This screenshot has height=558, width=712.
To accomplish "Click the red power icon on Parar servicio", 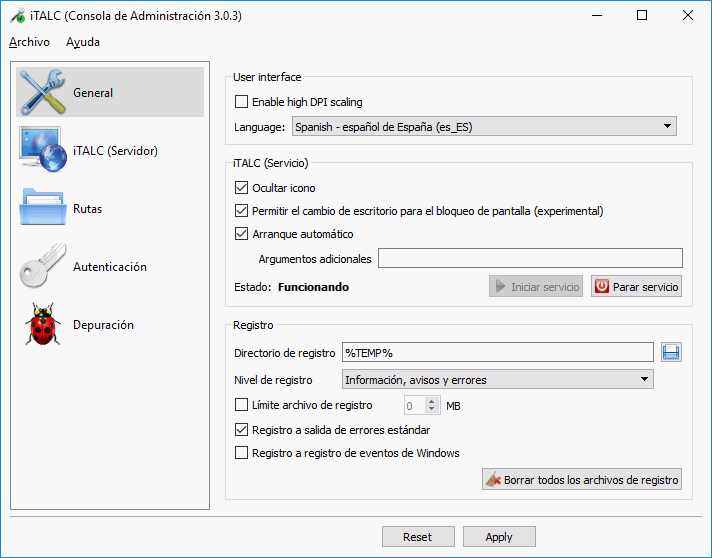I will click(x=601, y=287).
